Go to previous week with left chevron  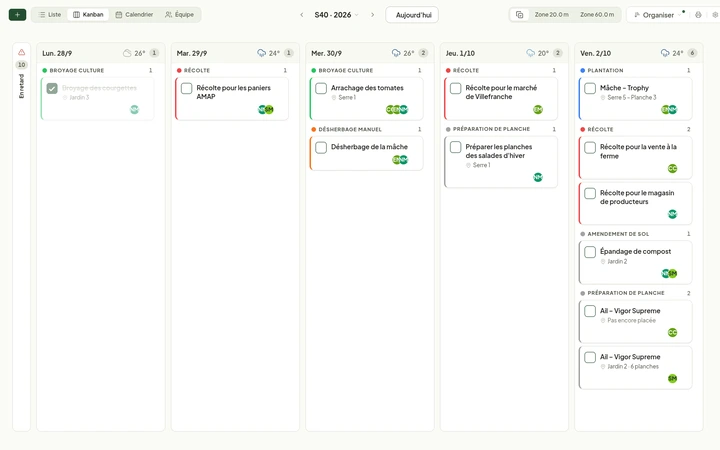[x=302, y=15]
